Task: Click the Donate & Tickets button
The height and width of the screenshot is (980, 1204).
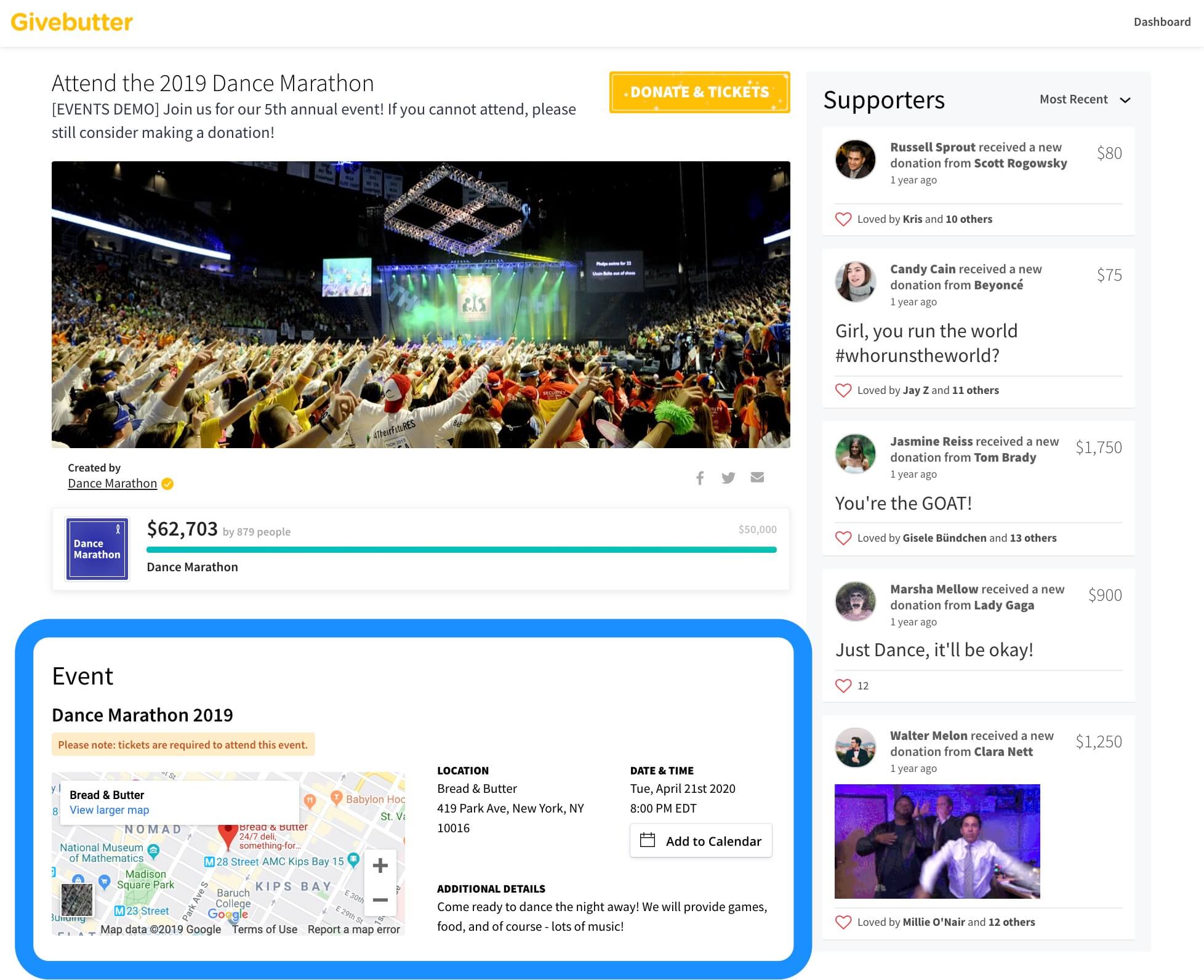Action: pos(699,92)
